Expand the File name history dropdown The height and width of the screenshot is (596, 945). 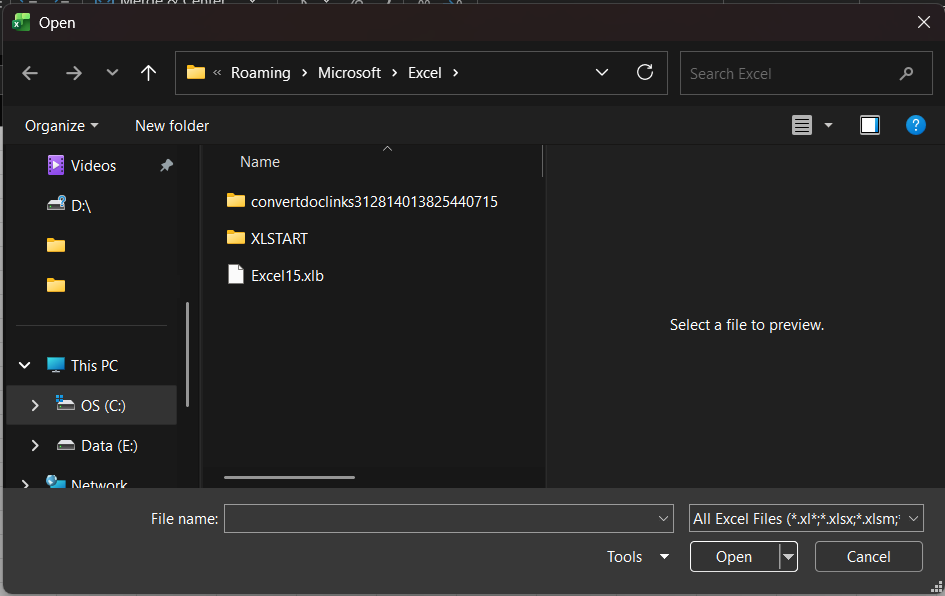(x=664, y=518)
